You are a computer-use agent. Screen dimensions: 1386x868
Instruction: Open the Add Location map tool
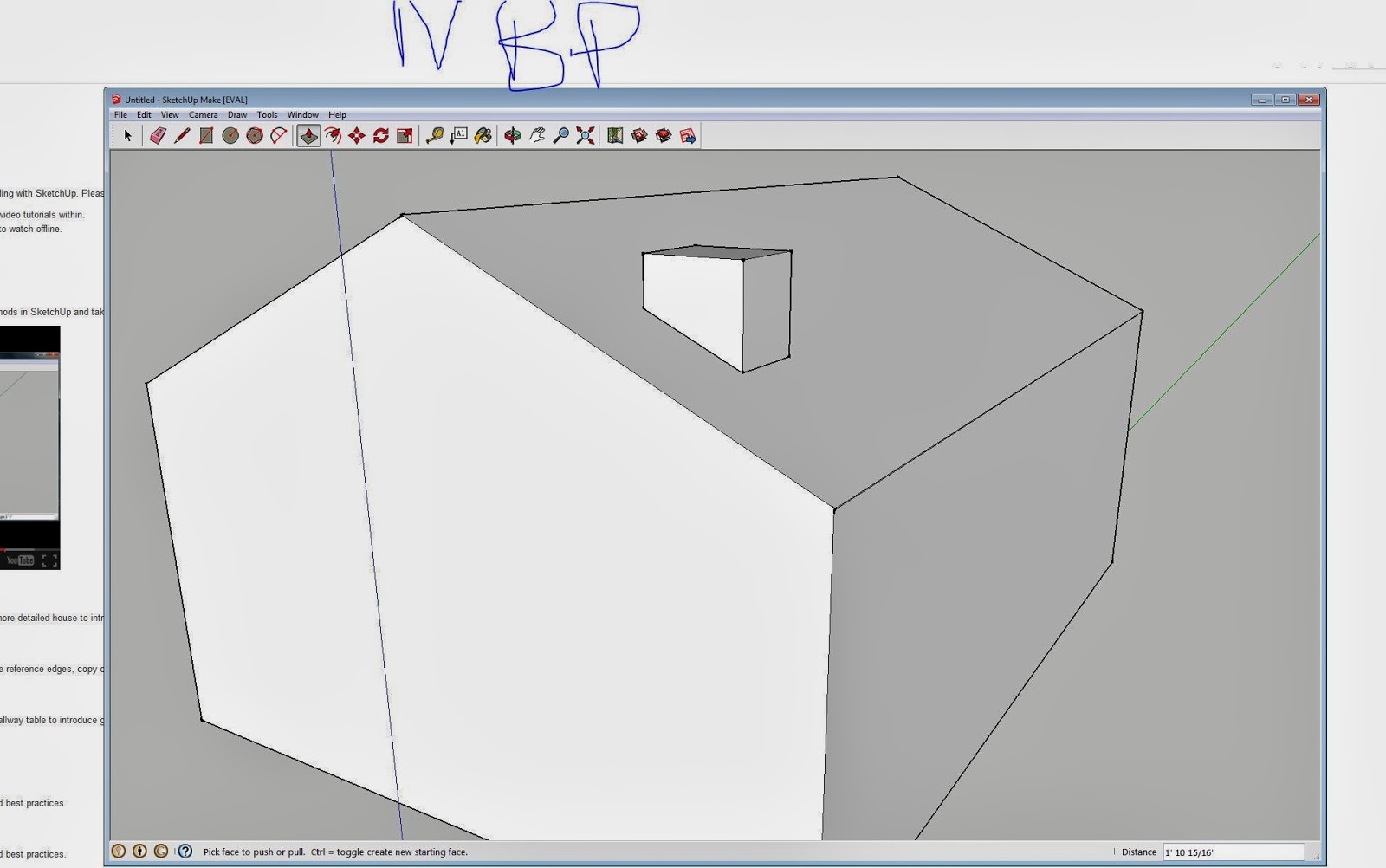[x=615, y=136]
